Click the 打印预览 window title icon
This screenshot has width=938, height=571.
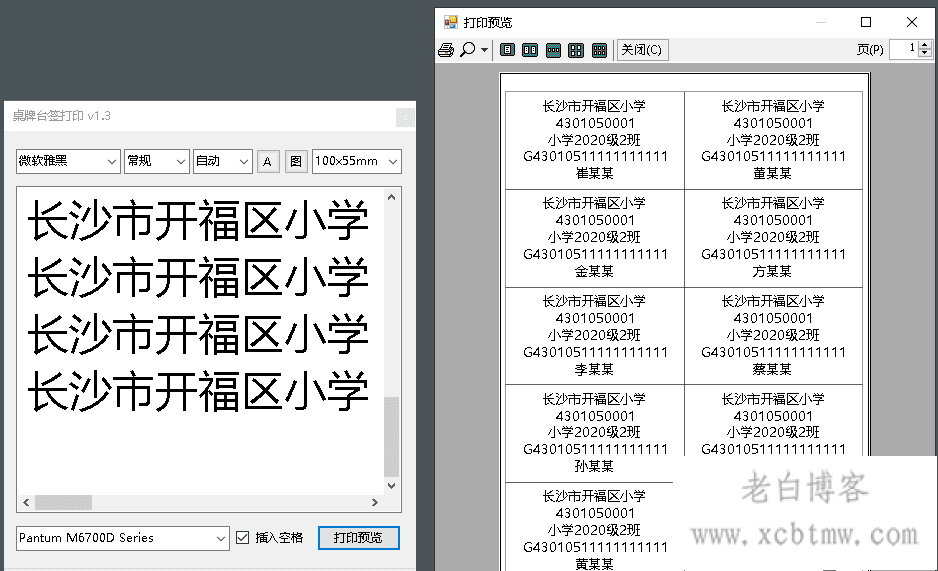point(450,23)
